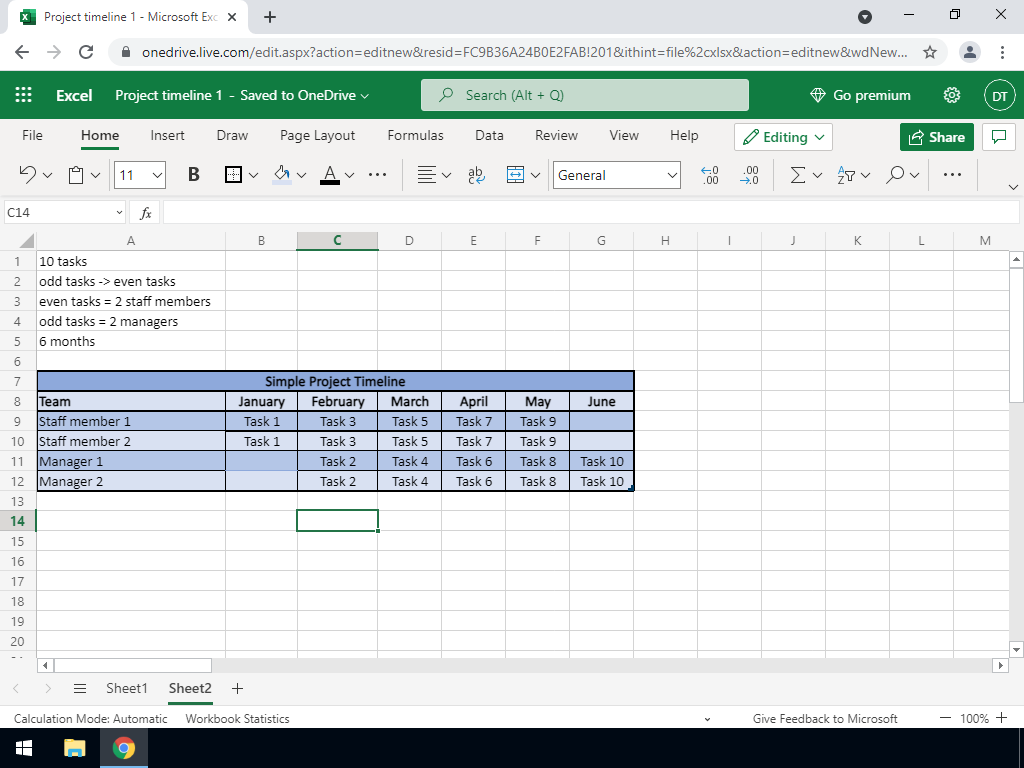Expand the ribbon with chevron
1024x768 pixels.
1013,187
